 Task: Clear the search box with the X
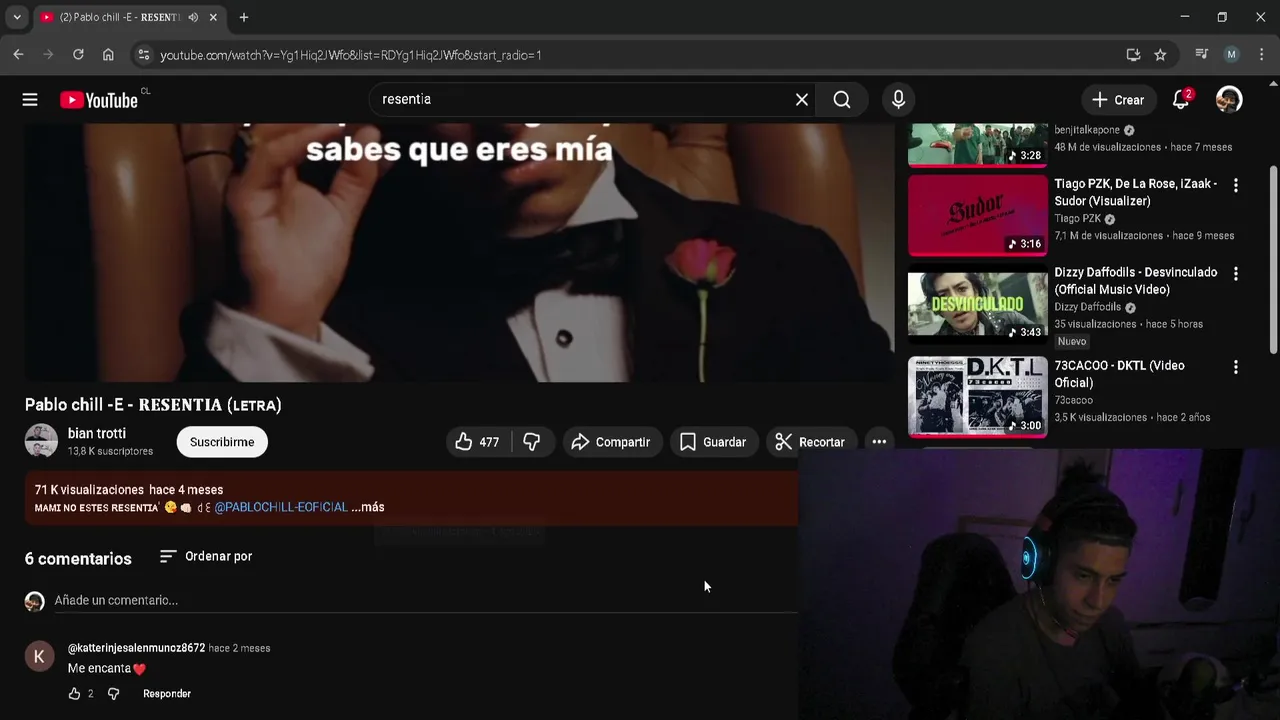tap(802, 99)
